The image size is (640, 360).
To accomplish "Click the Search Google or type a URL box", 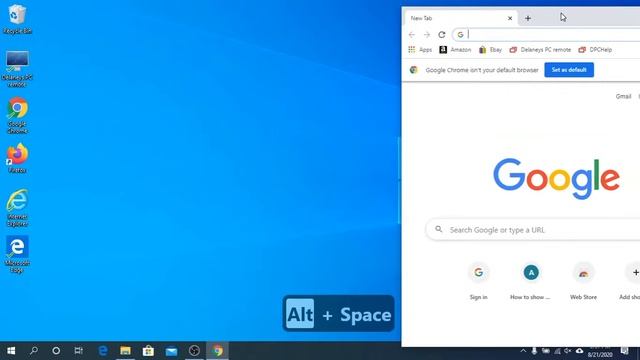I will point(533,230).
